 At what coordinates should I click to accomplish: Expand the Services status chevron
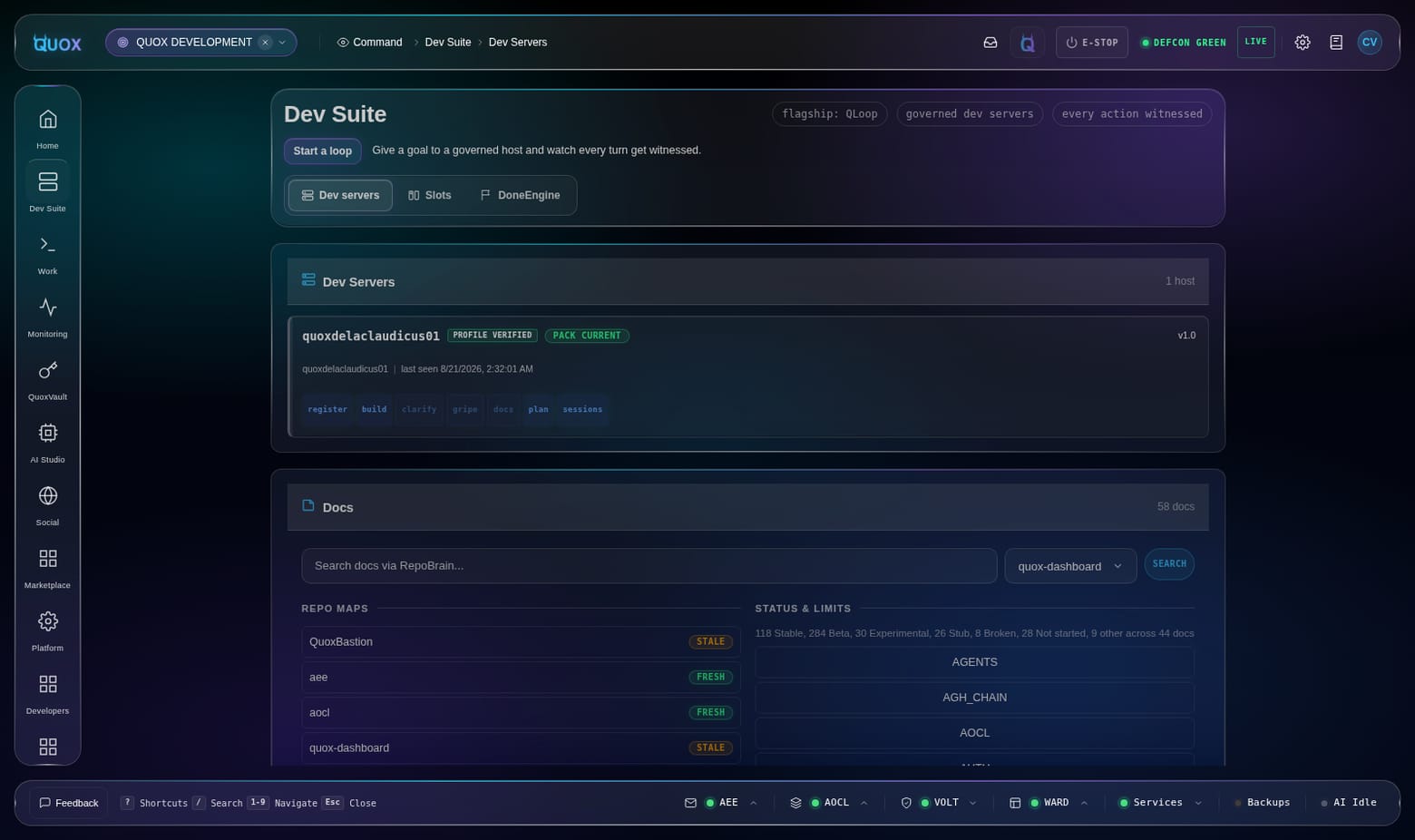(x=1198, y=803)
